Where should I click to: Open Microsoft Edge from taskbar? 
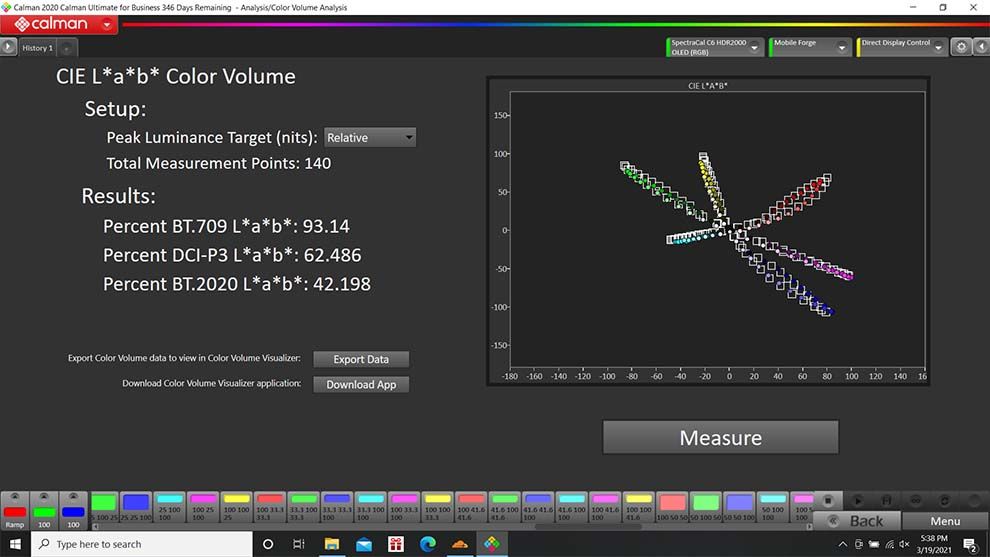coord(427,544)
